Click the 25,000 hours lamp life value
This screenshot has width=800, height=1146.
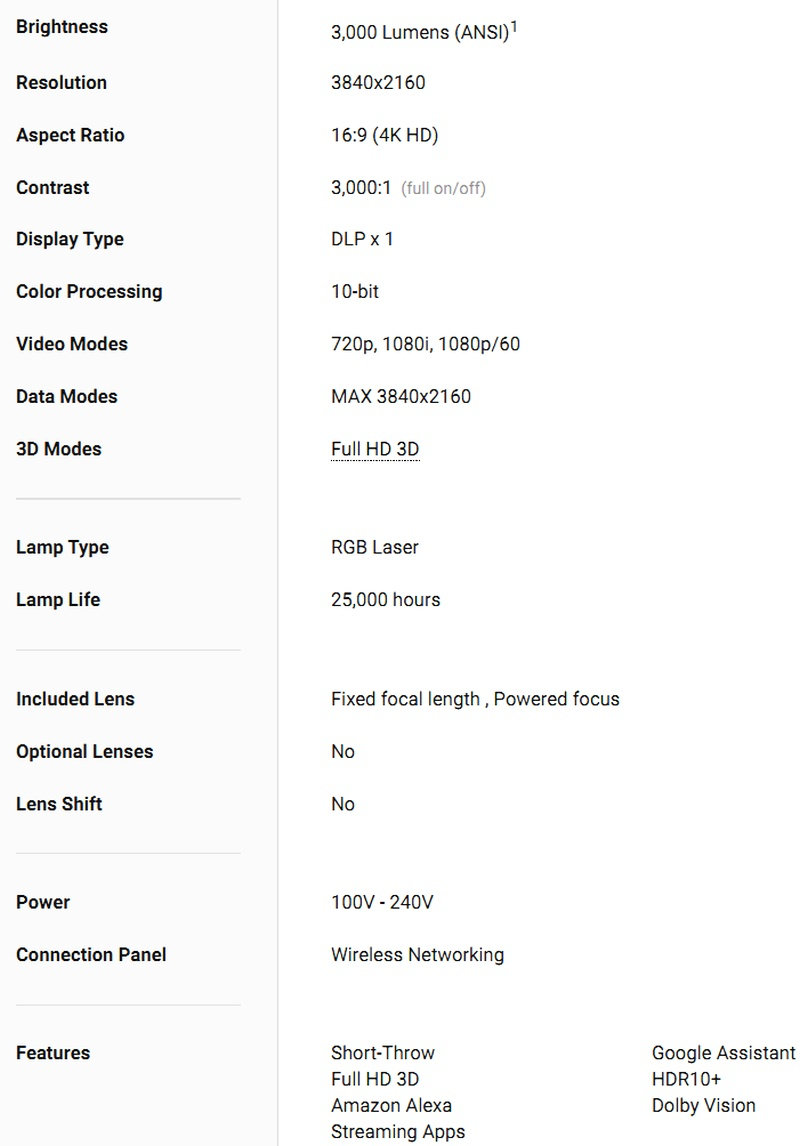[x=386, y=600]
